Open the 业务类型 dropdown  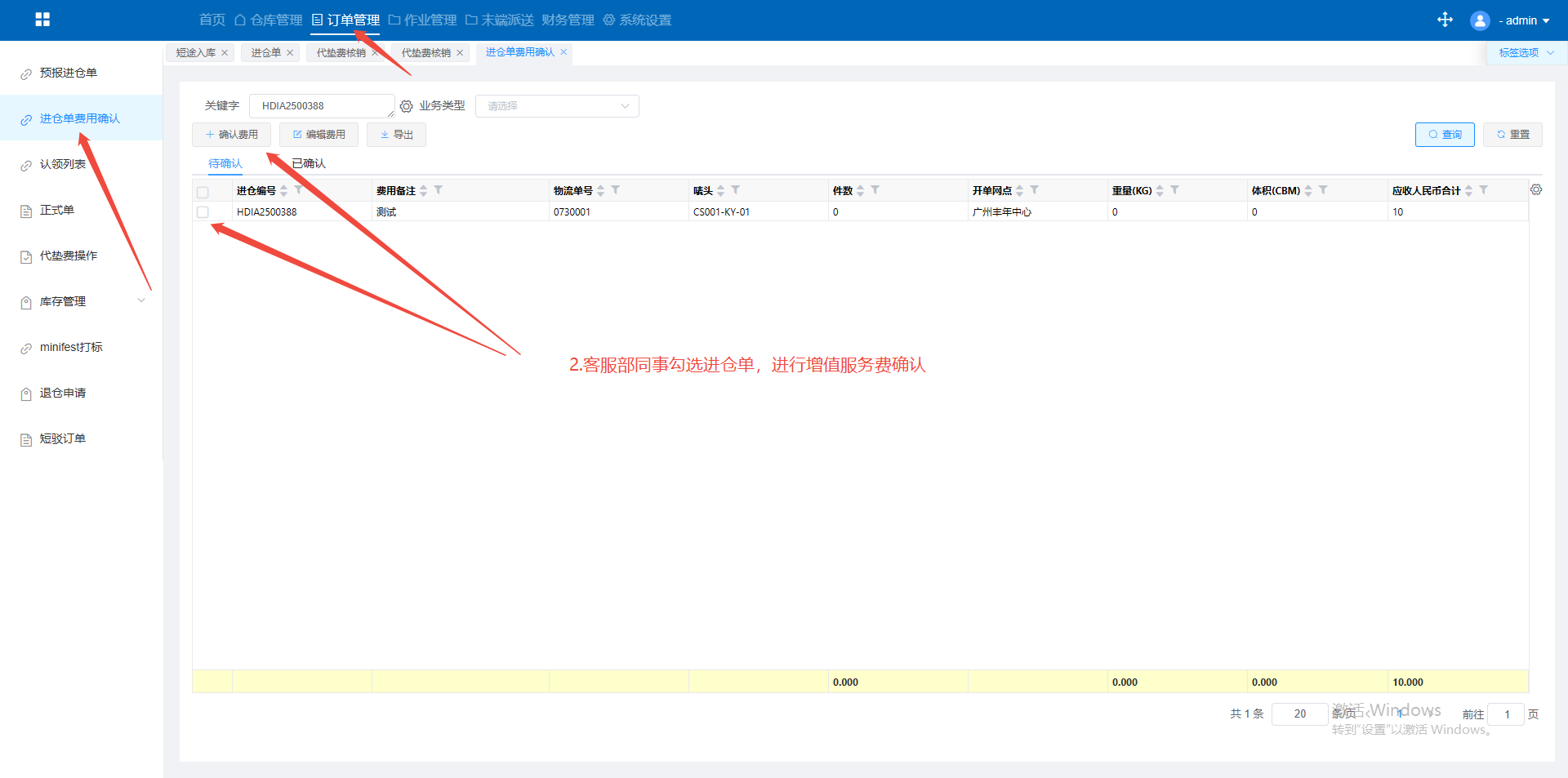pos(556,106)
